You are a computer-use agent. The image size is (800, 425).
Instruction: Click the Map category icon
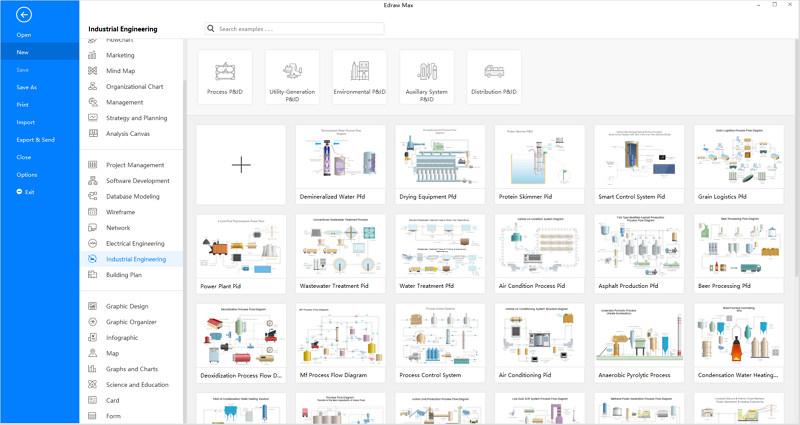pyautogui.click(x=92, y=353)
